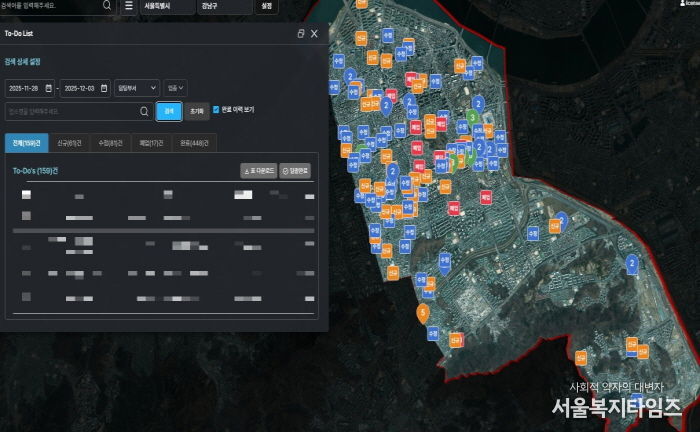Open the hamburger menu icon
This screenshot has height=432, width=700.
tap(128, 6)
